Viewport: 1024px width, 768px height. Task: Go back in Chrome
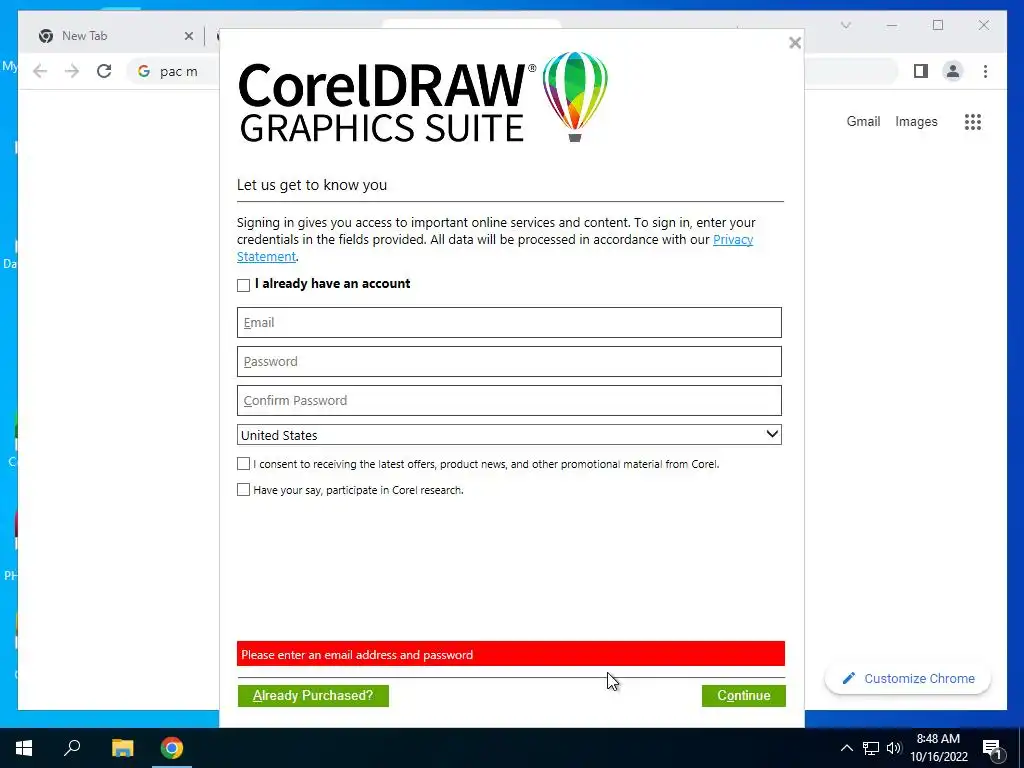pyautogui.click(x=40, y=71)
